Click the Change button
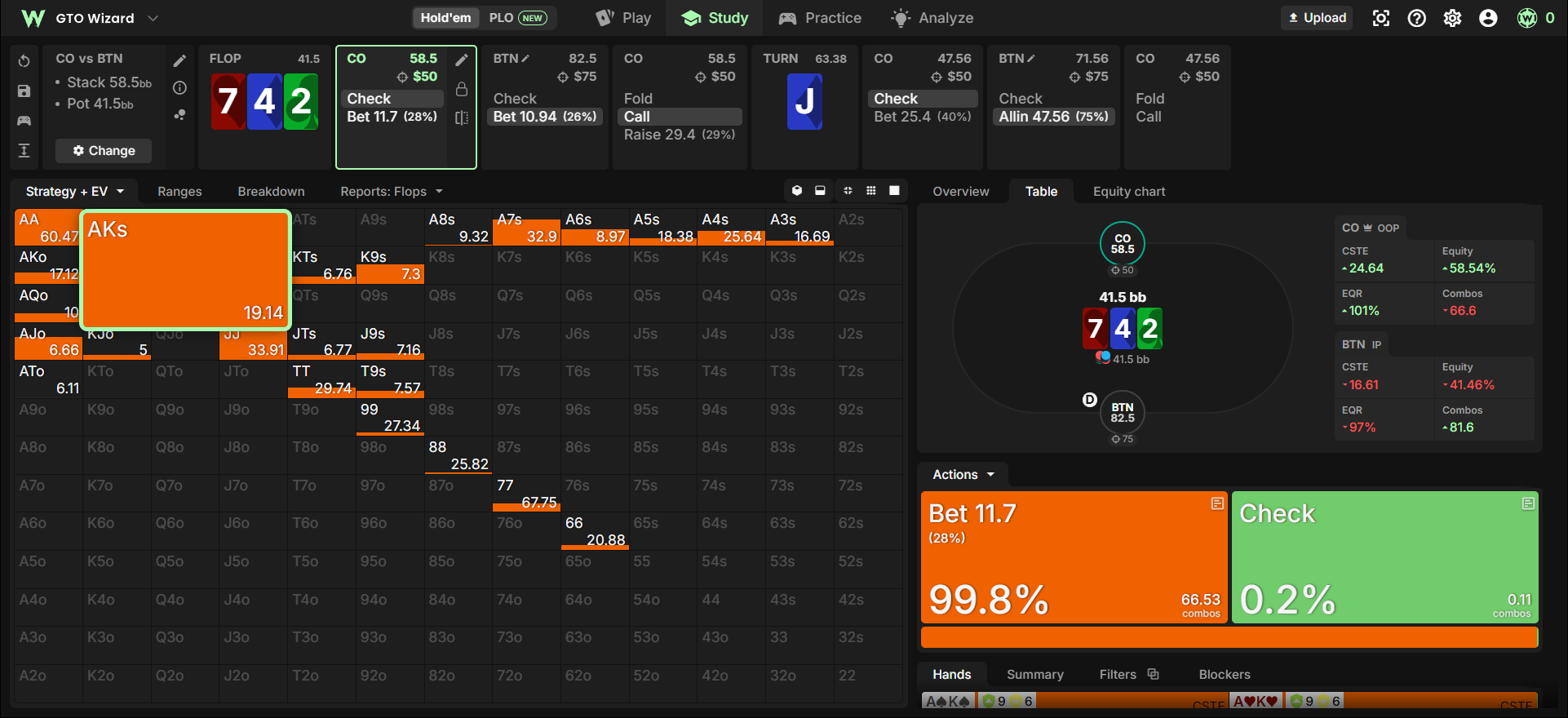This screenshot has height=718, width=1568. tap(104, 150)
